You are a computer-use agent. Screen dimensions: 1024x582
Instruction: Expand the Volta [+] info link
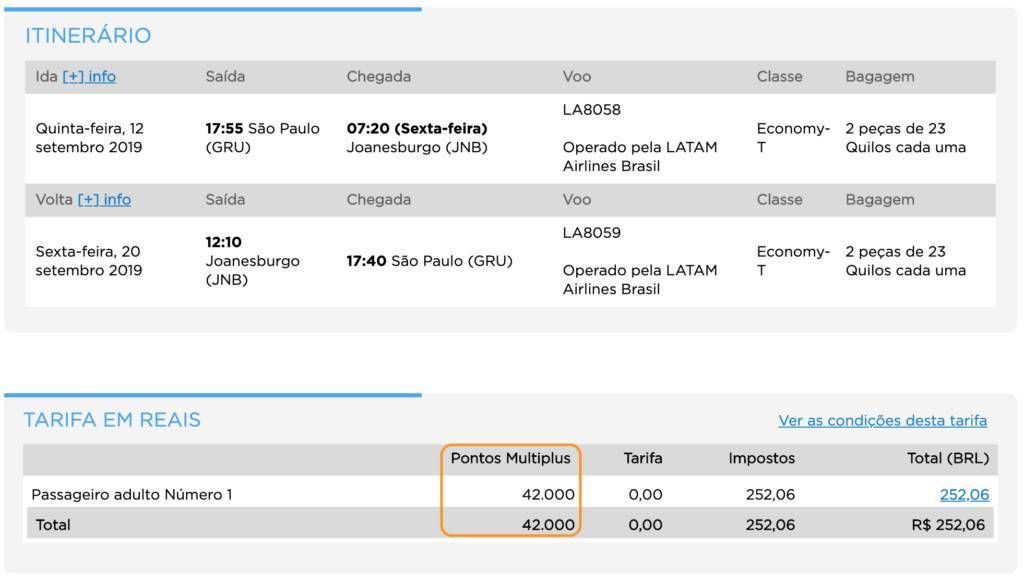(104, 199)
